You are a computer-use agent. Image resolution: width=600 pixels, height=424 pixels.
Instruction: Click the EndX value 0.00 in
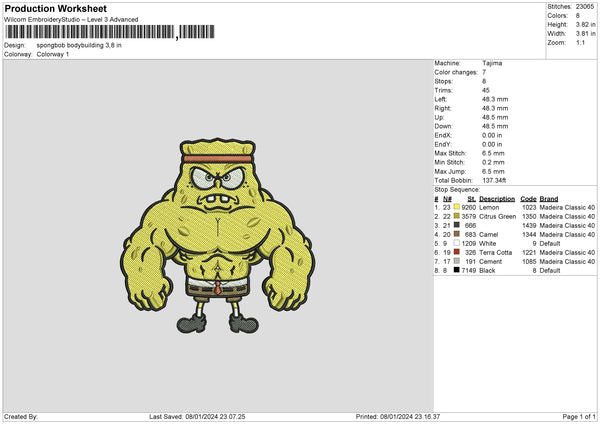(492, 135)
